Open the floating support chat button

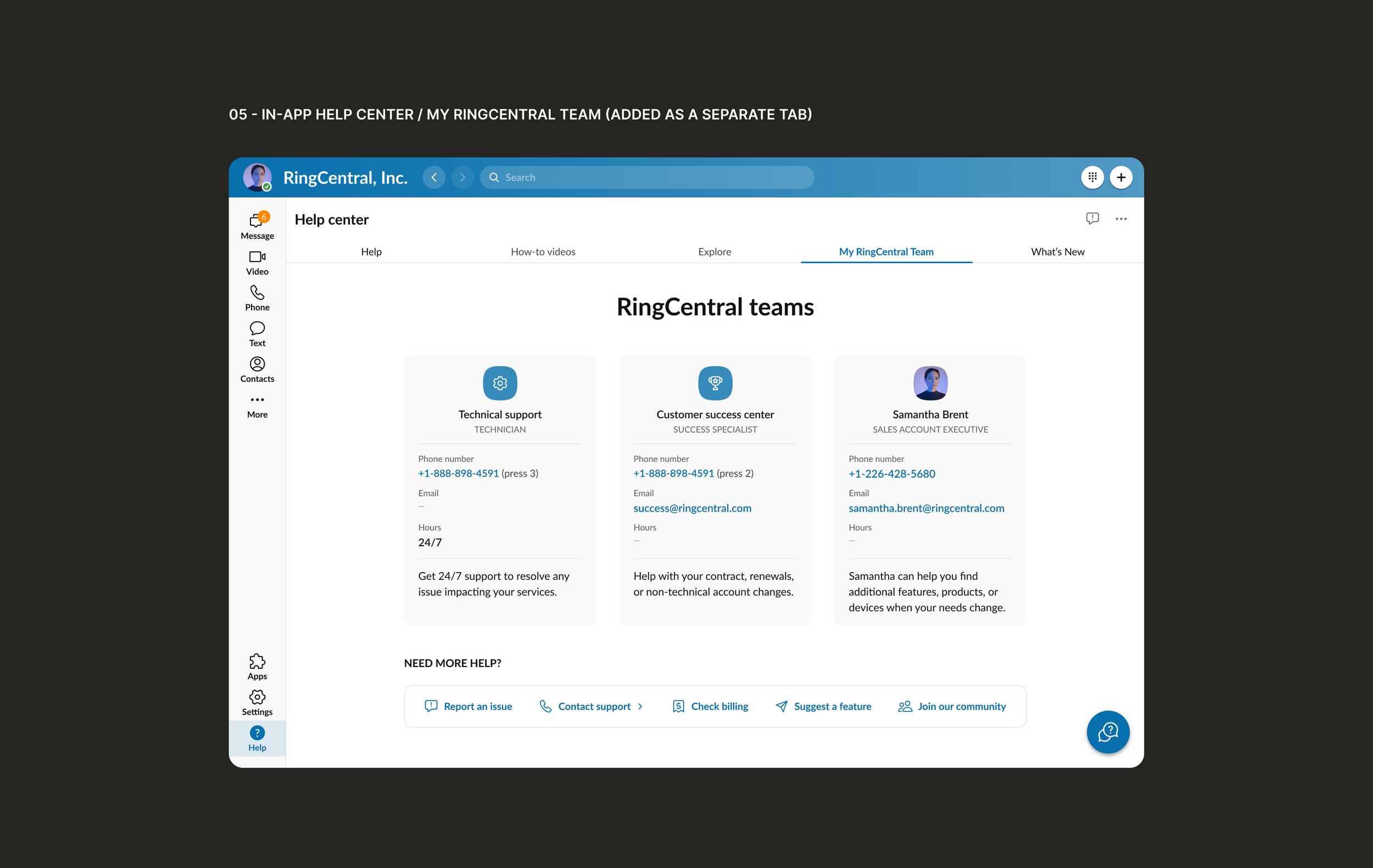[1107, 732]
